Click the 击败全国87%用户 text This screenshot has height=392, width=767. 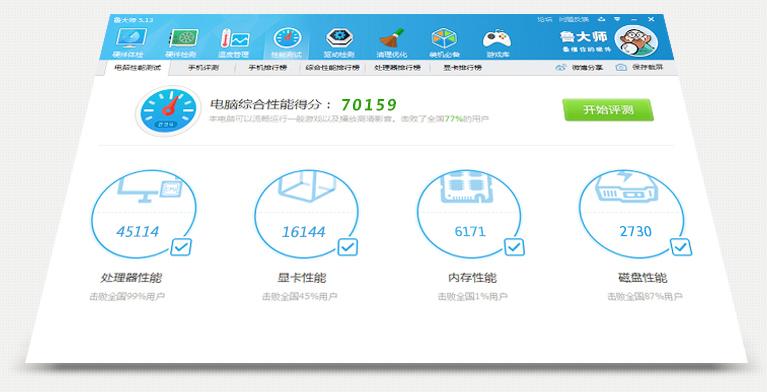point(645,297)
